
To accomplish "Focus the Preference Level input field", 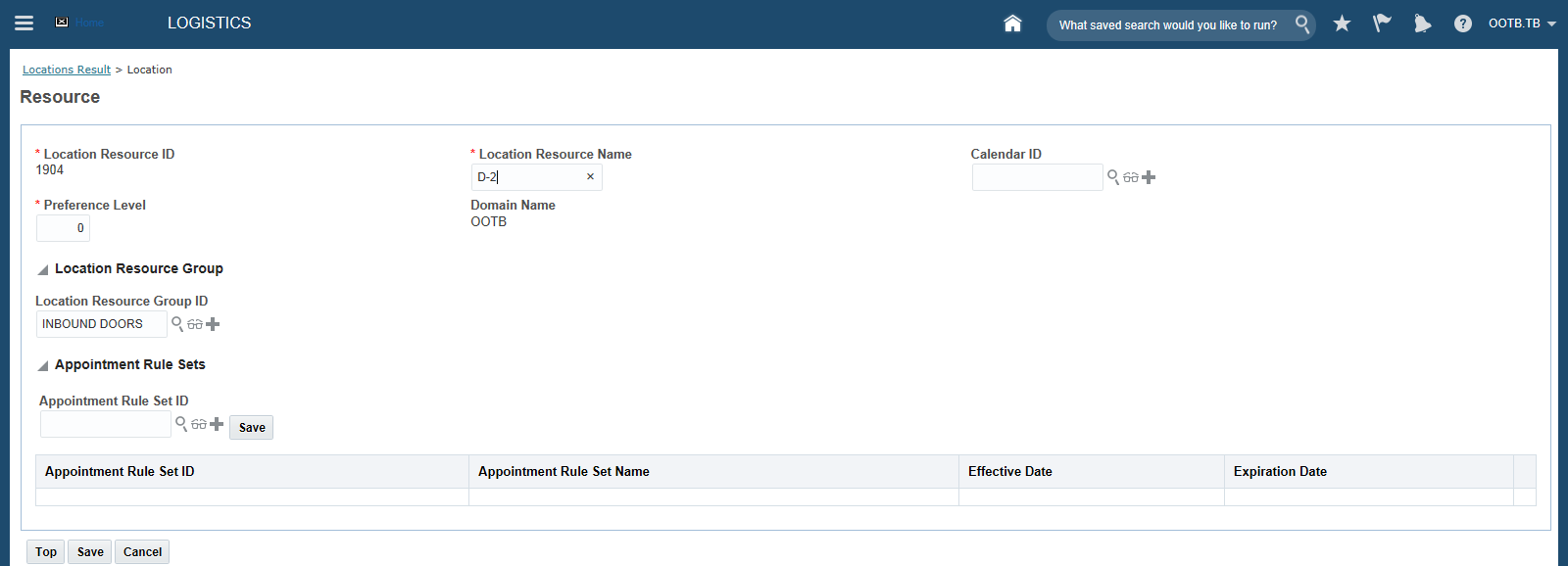I will coord(63,228).
